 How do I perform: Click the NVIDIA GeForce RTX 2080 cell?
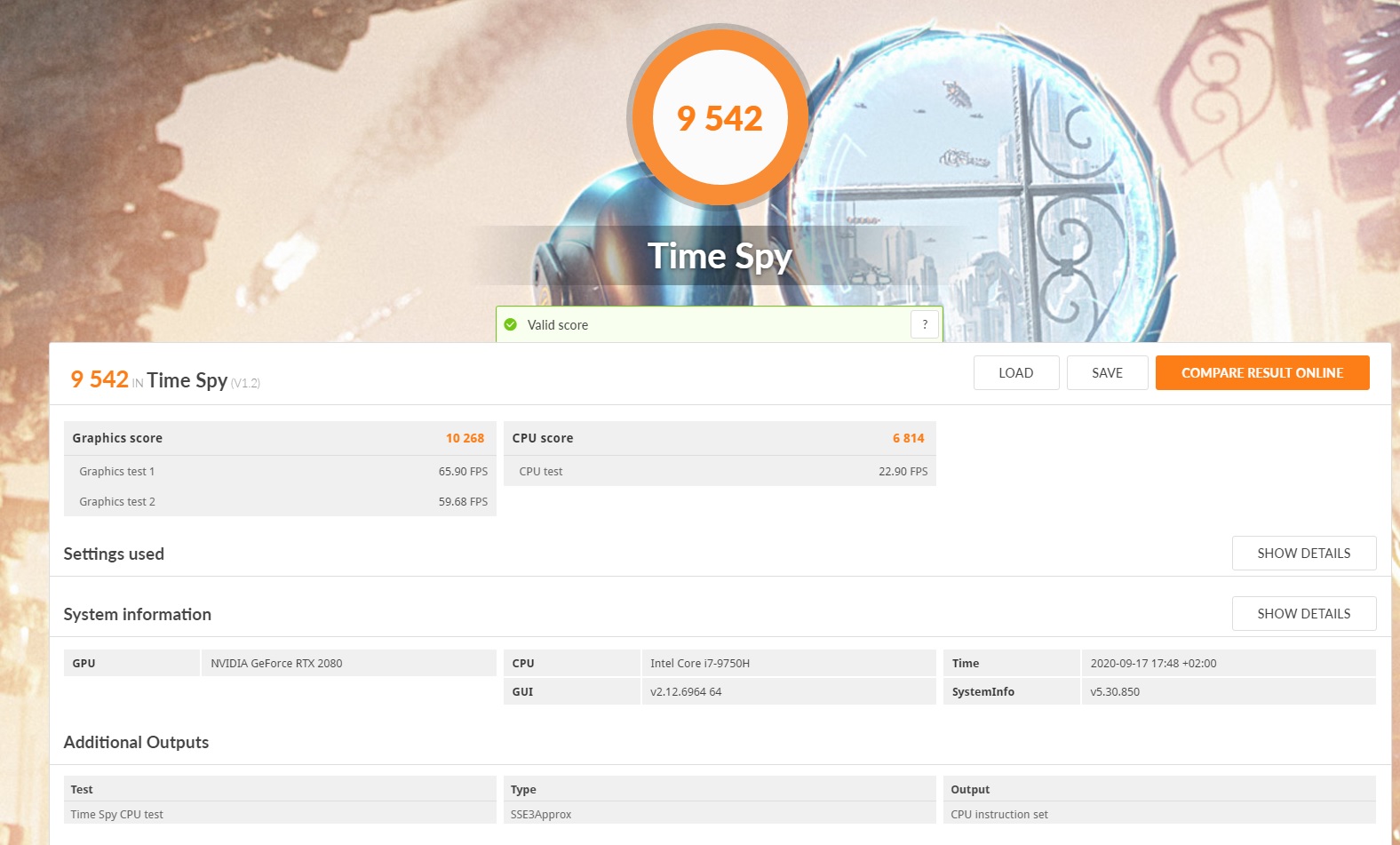(x=349, y=663)
